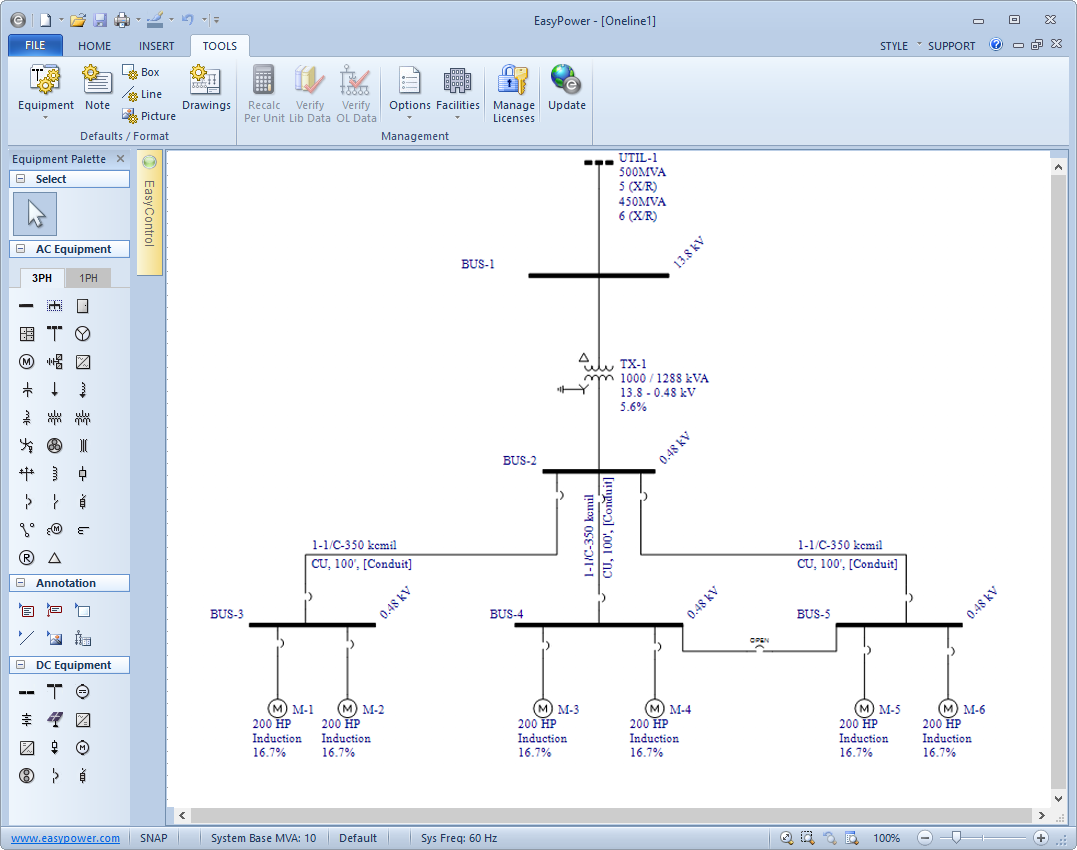The image size is (1077, 850).
Task: Switch to the 1PH equipment tab
Action: coord(88,278)
